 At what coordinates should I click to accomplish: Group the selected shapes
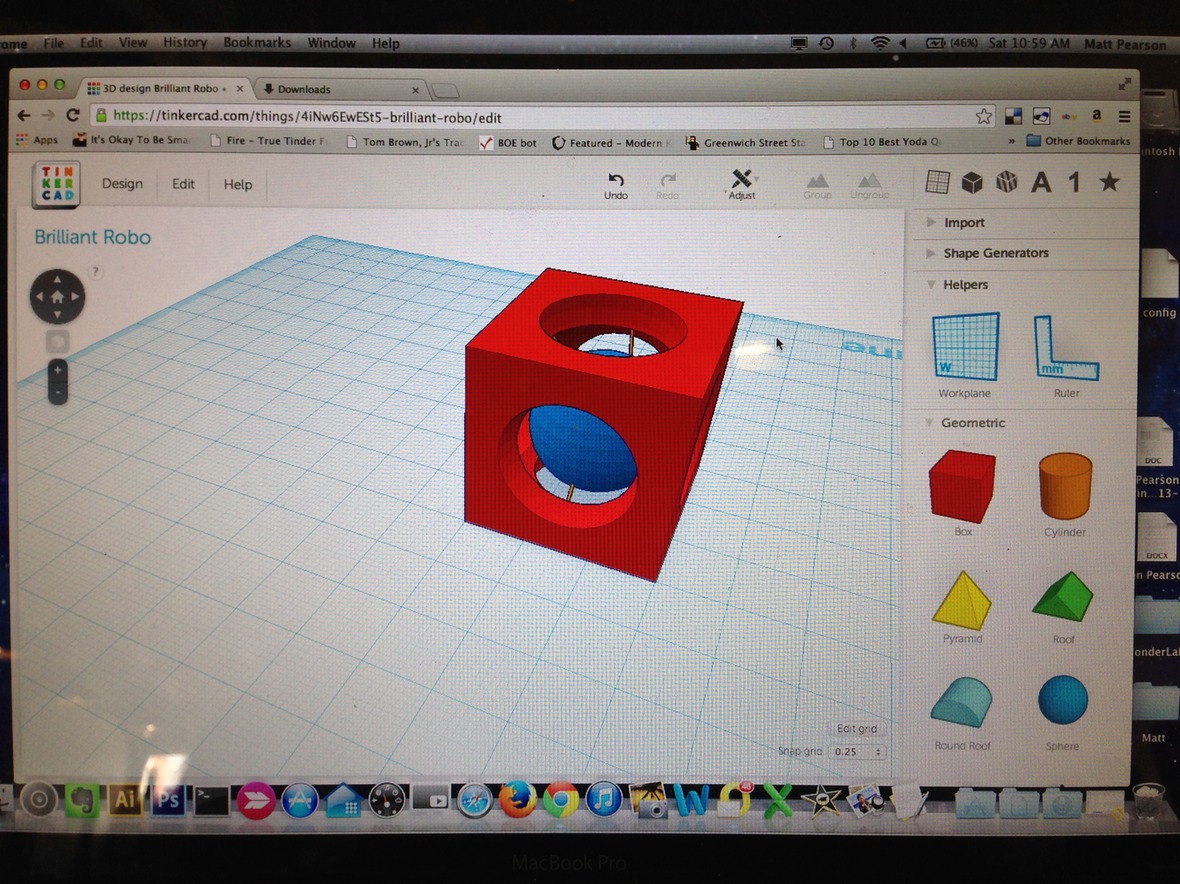click(817, 186)
